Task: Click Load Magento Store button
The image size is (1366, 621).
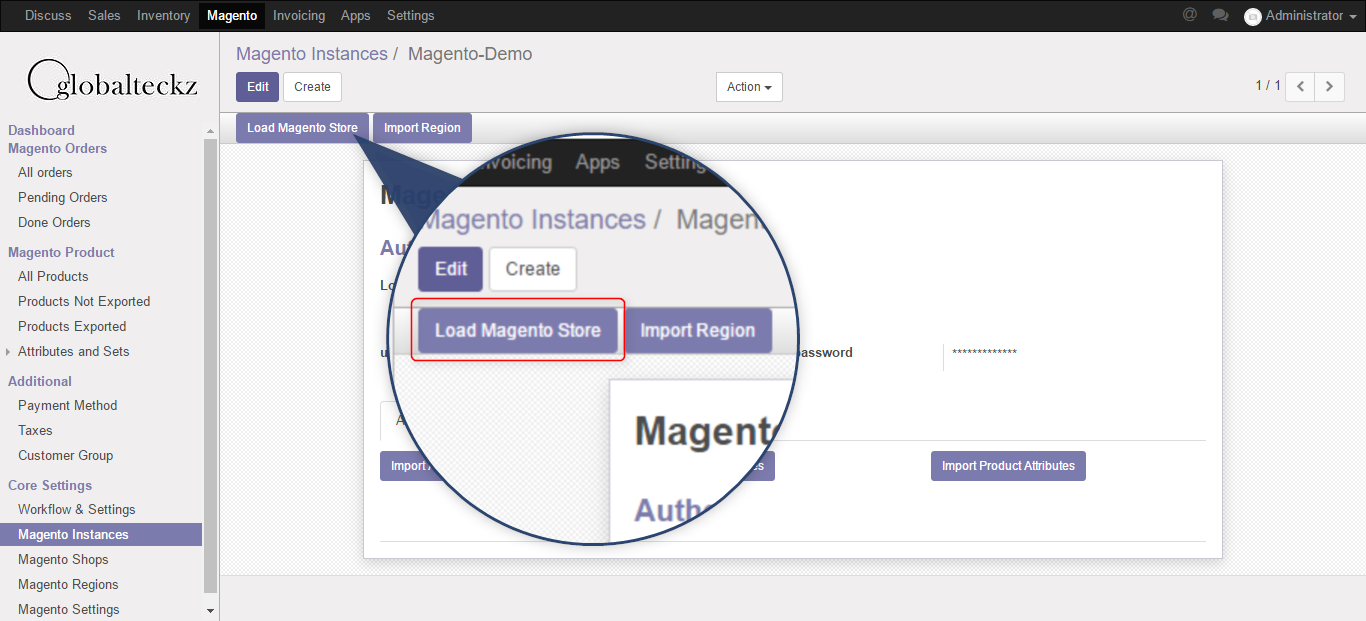Action: 302,128
